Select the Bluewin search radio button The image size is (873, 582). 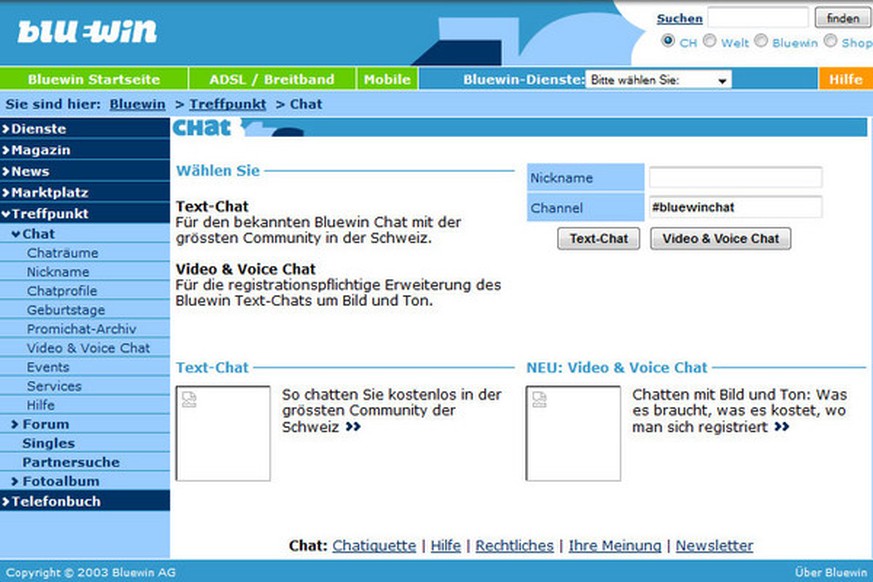pos(761,42)
